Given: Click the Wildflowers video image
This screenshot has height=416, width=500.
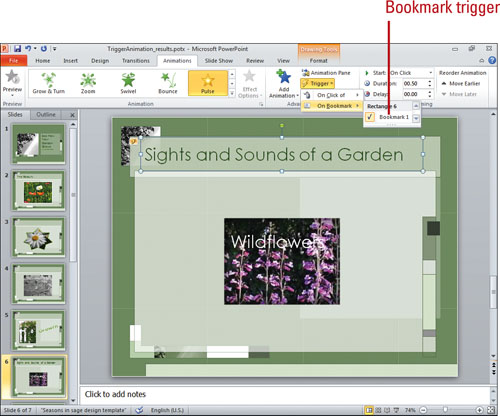Looking at the screenshot, I should (282, 261).
